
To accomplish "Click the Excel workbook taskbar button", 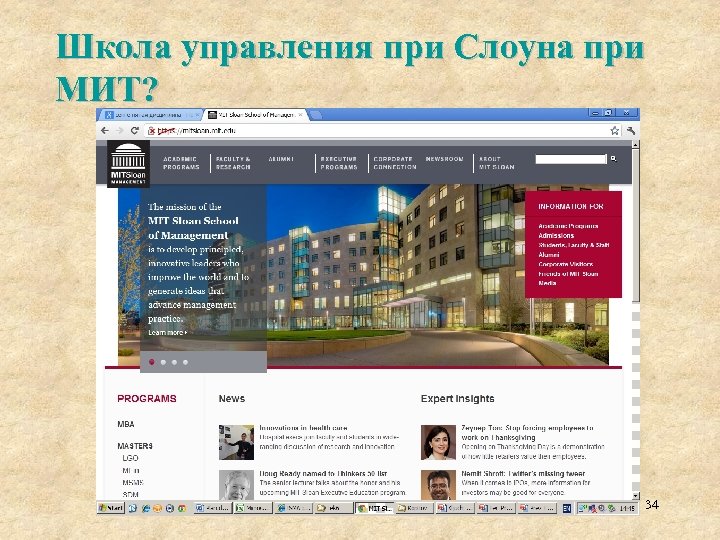I will 253,508.
